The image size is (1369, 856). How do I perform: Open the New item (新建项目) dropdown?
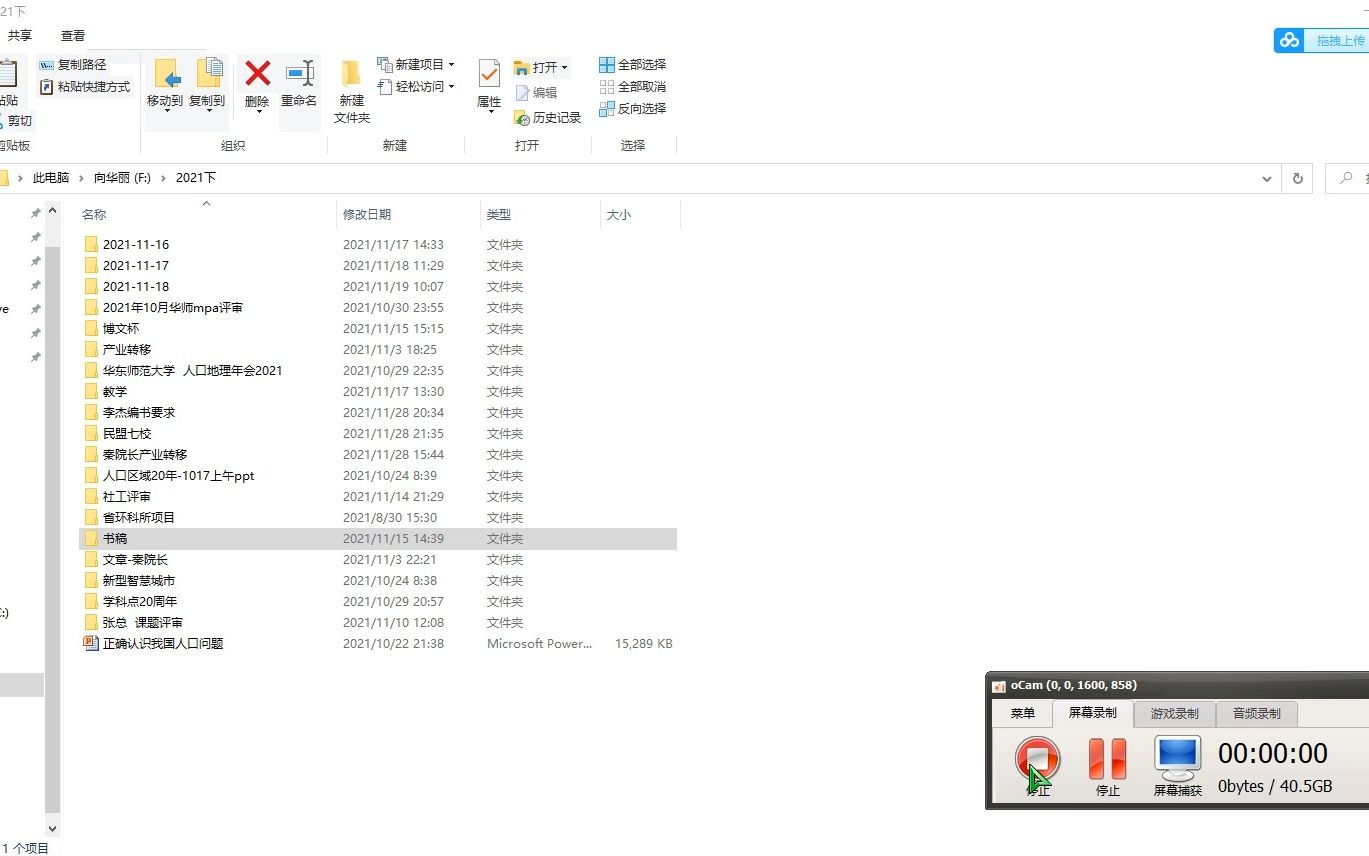pyautogui.click(x=416, y=65)
